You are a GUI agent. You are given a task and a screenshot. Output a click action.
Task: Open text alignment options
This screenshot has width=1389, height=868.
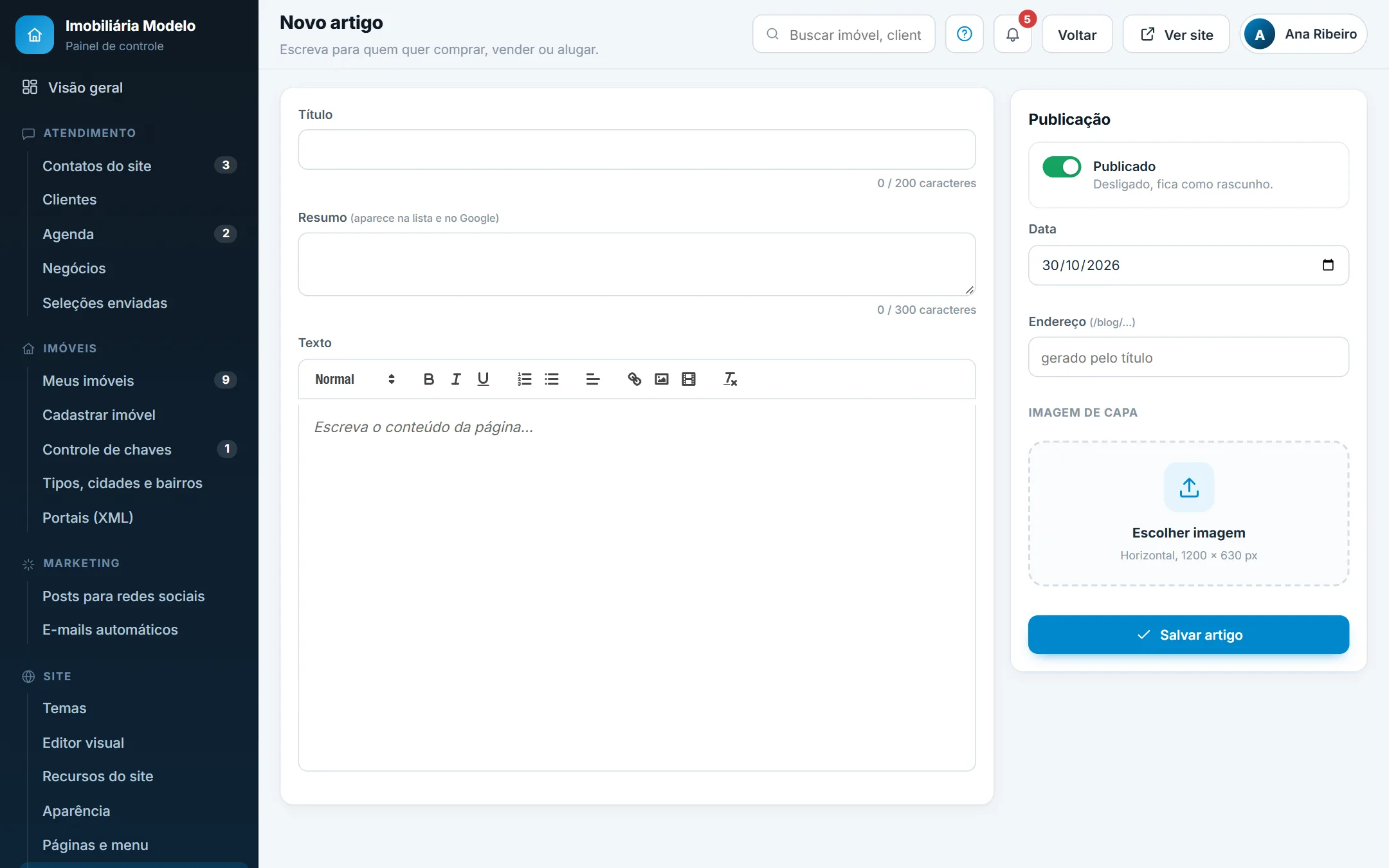pos(593,379)
